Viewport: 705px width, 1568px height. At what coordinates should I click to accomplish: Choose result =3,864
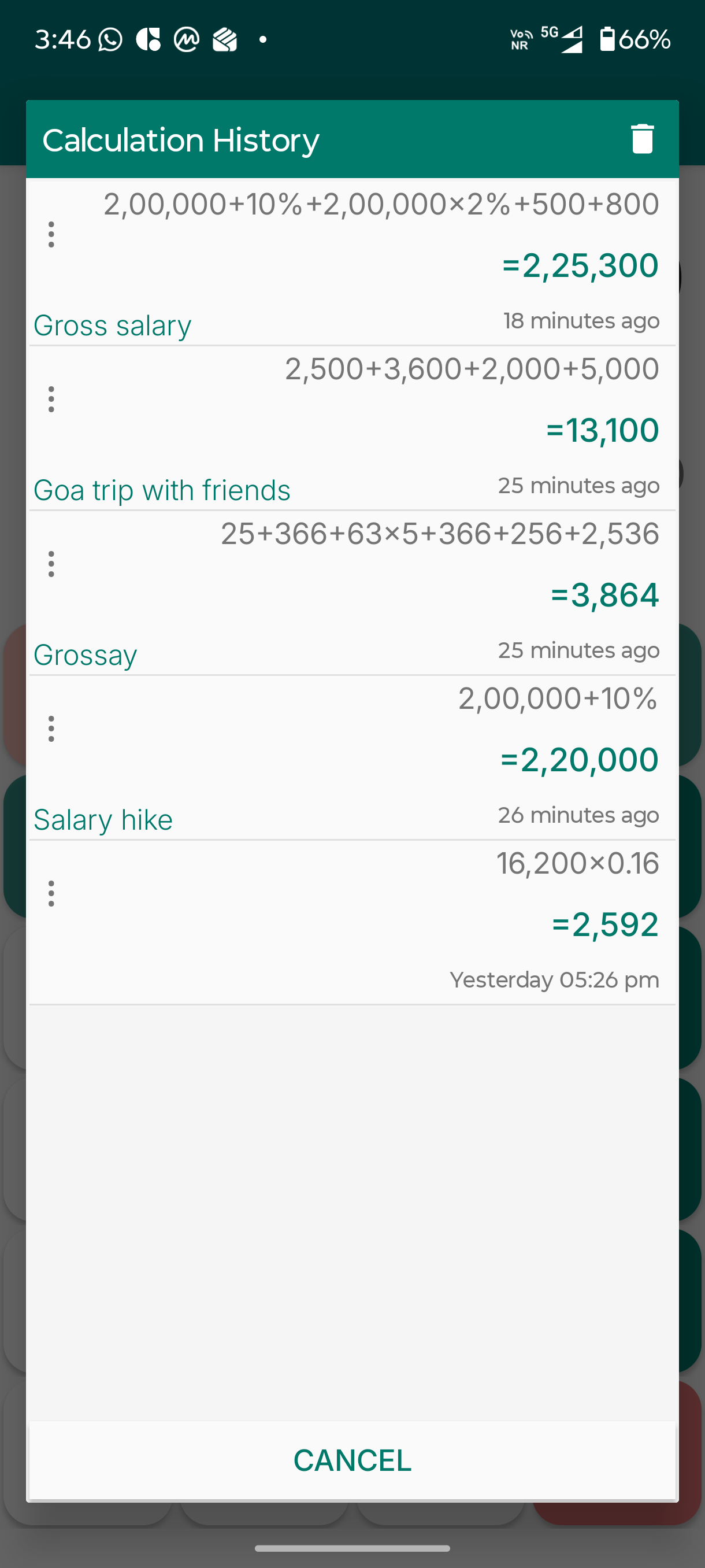pyautogui.click(x=604, y=596)
